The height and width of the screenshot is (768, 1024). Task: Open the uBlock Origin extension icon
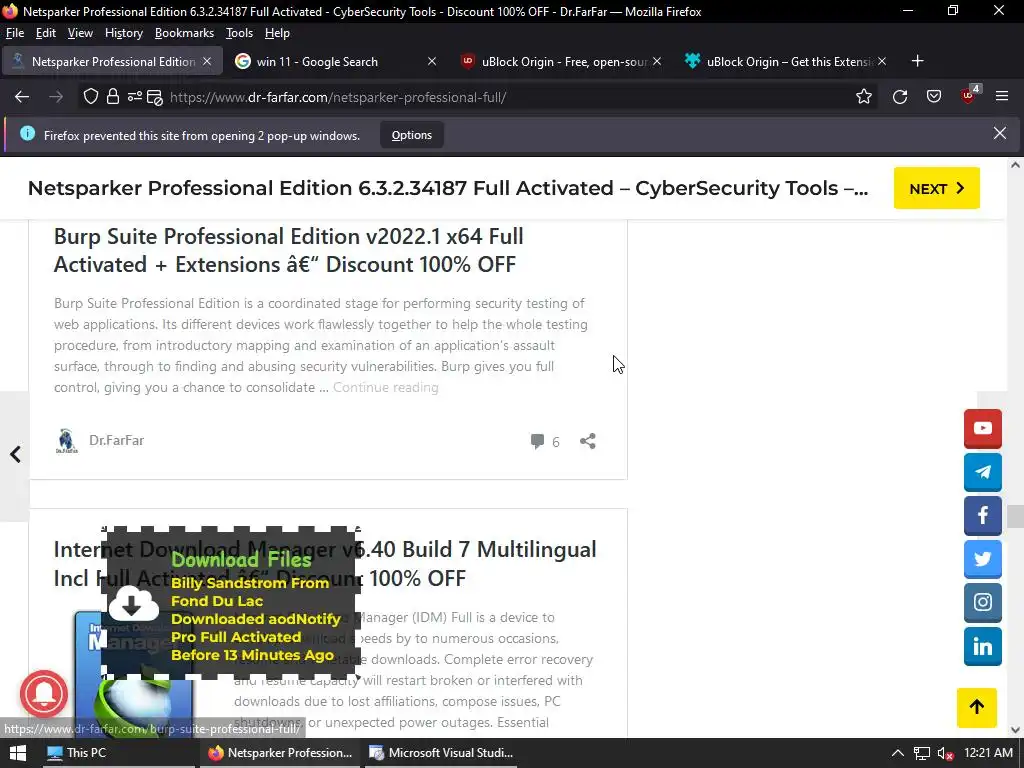coord(969,95)
